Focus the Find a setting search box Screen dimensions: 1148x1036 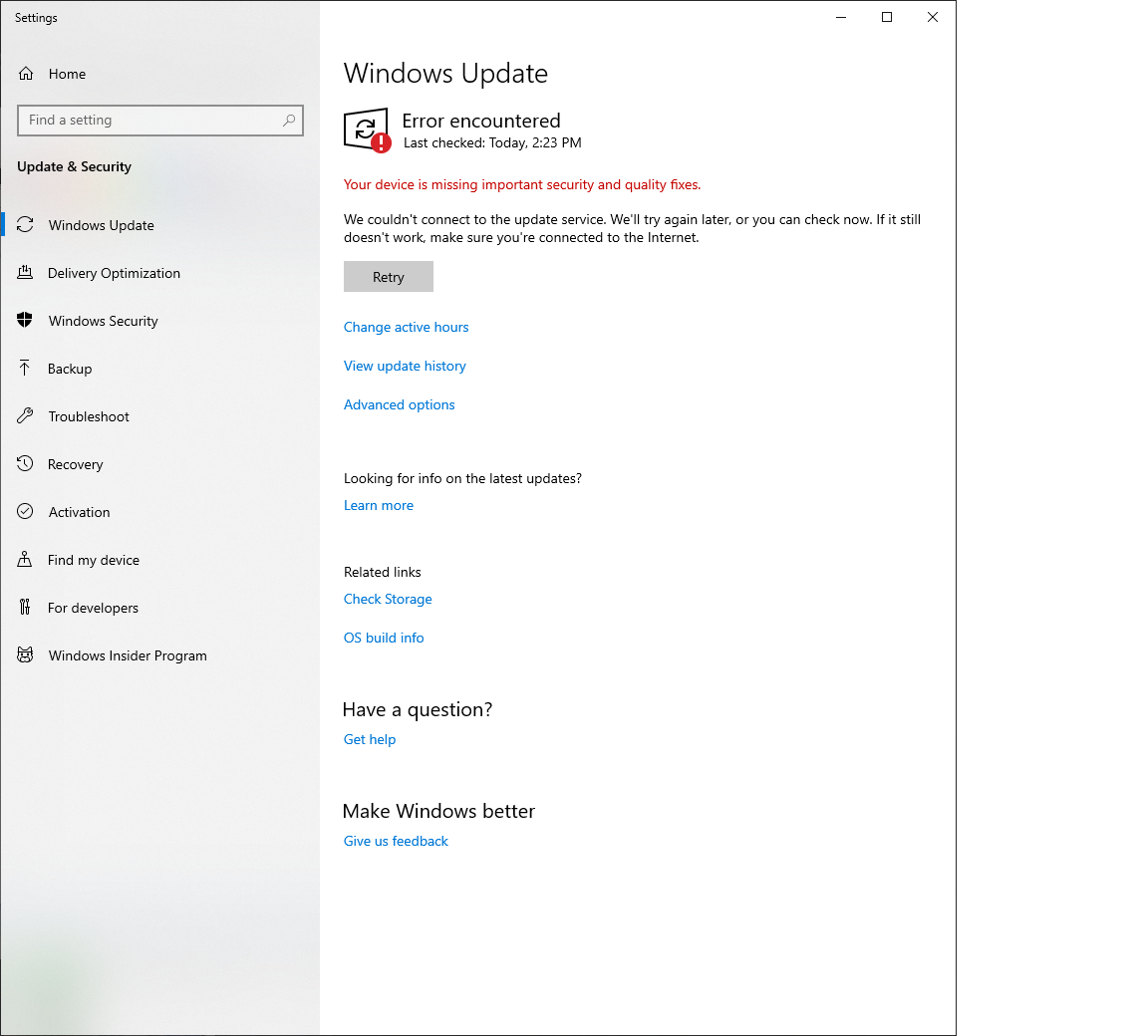[160, 120]
